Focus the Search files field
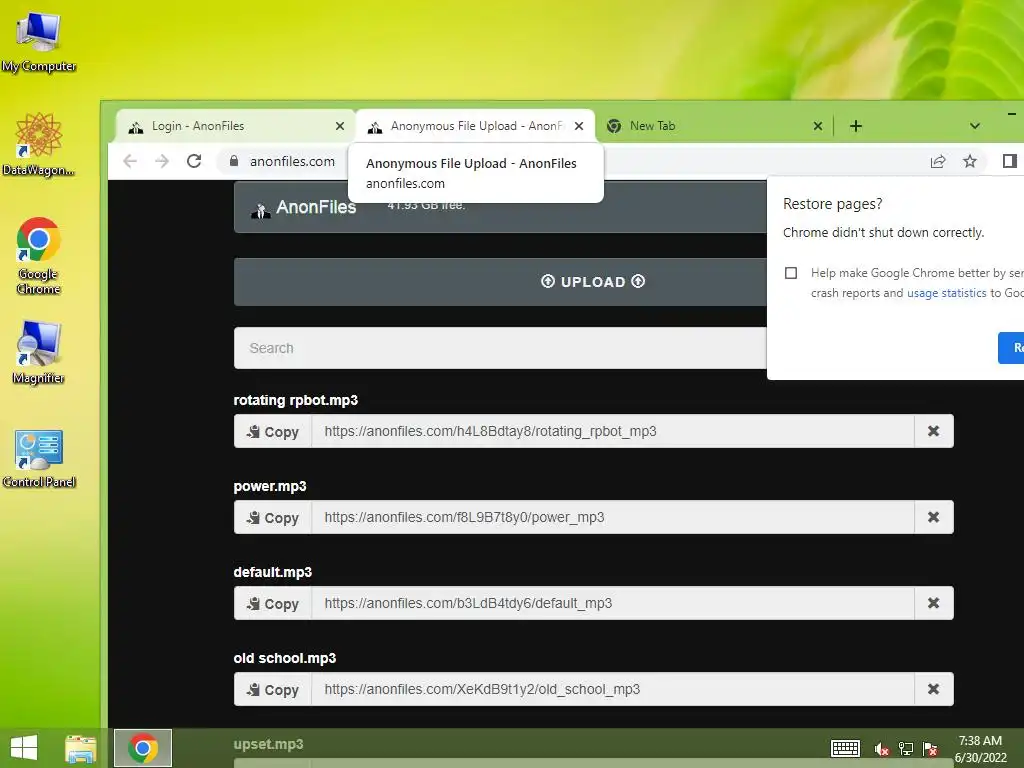Image resolution: width=1024 pixels, height=768 pixels. click(500, 348)
